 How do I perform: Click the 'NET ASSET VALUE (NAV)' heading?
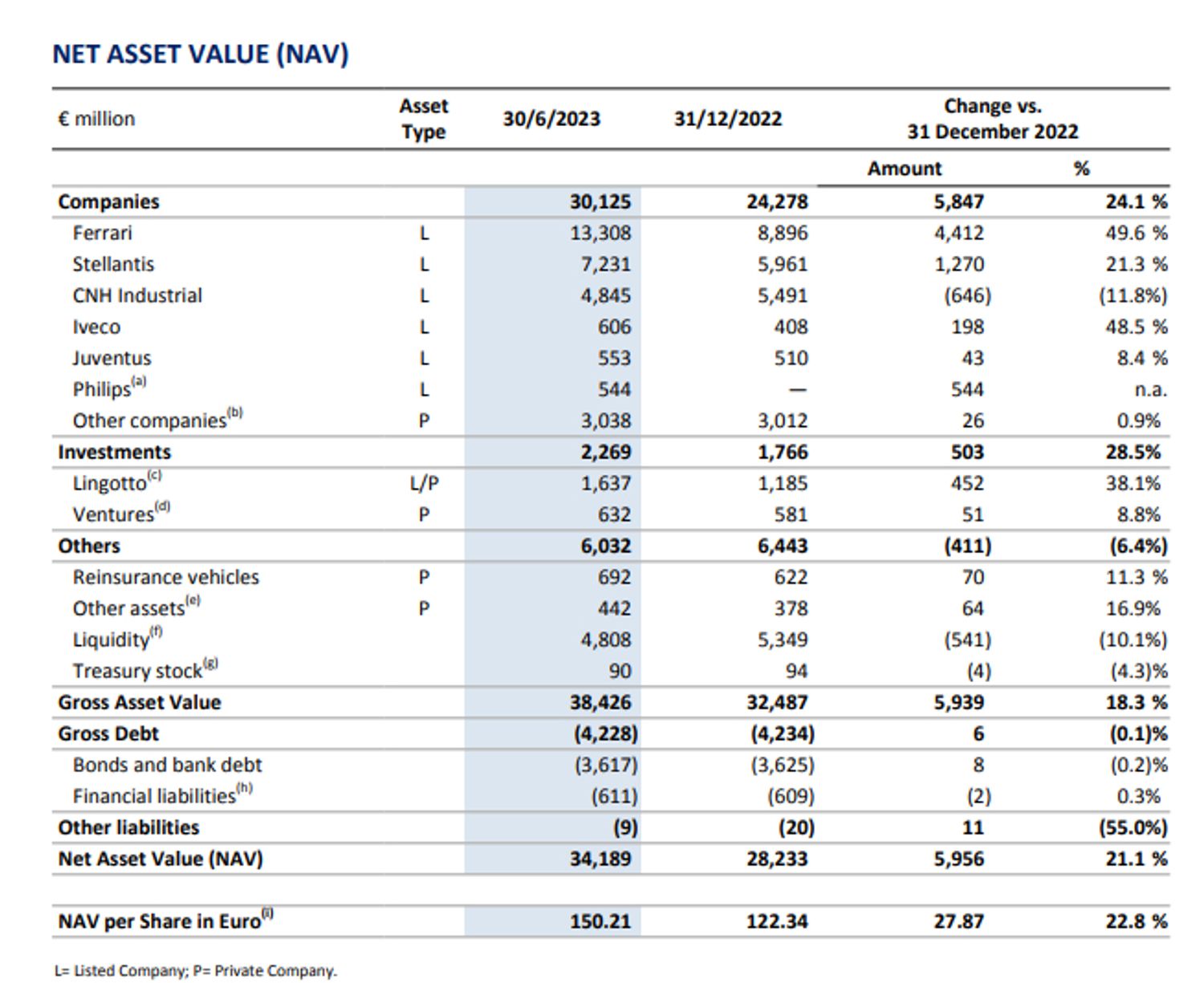(x=201, y=54)
